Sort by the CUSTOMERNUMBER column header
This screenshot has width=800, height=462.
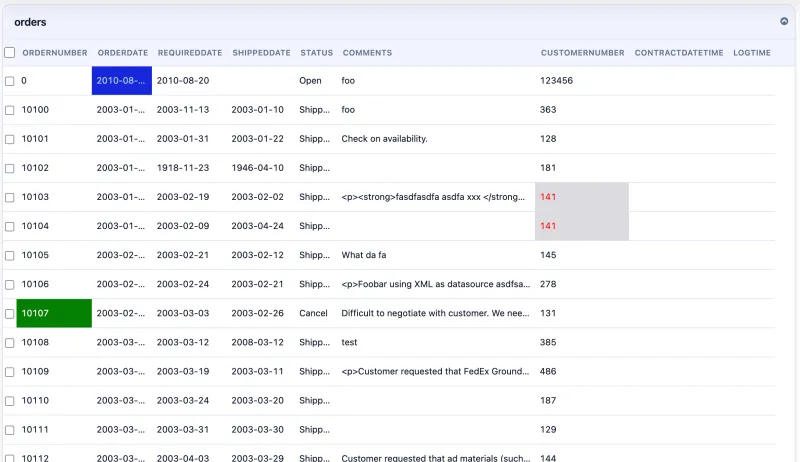(x=583, y=53)
